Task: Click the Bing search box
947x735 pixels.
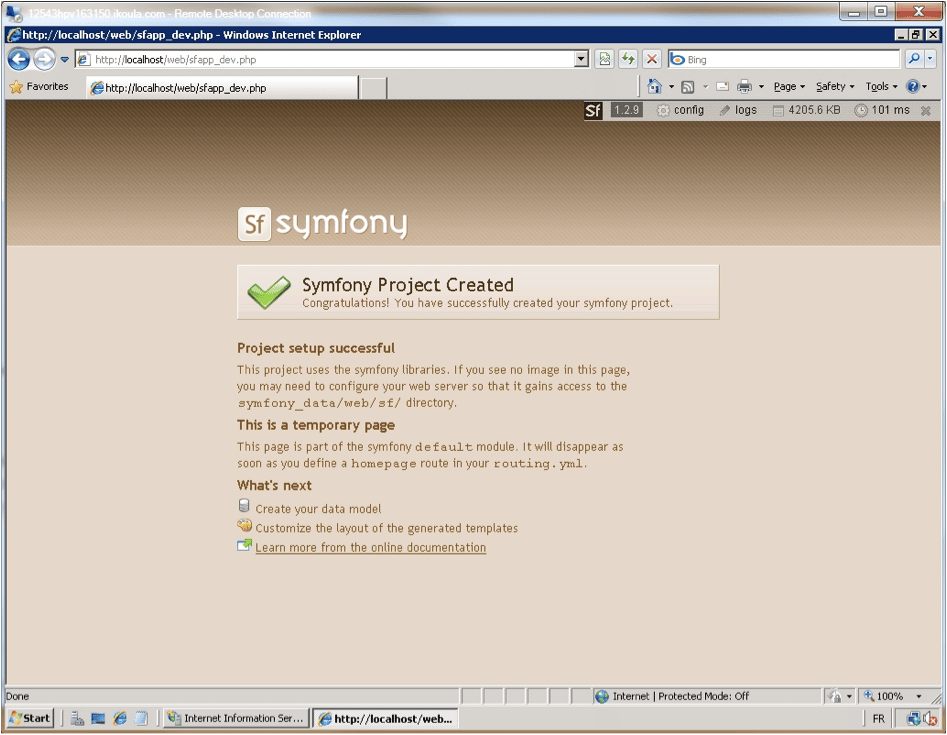Action: click(784, 59)
